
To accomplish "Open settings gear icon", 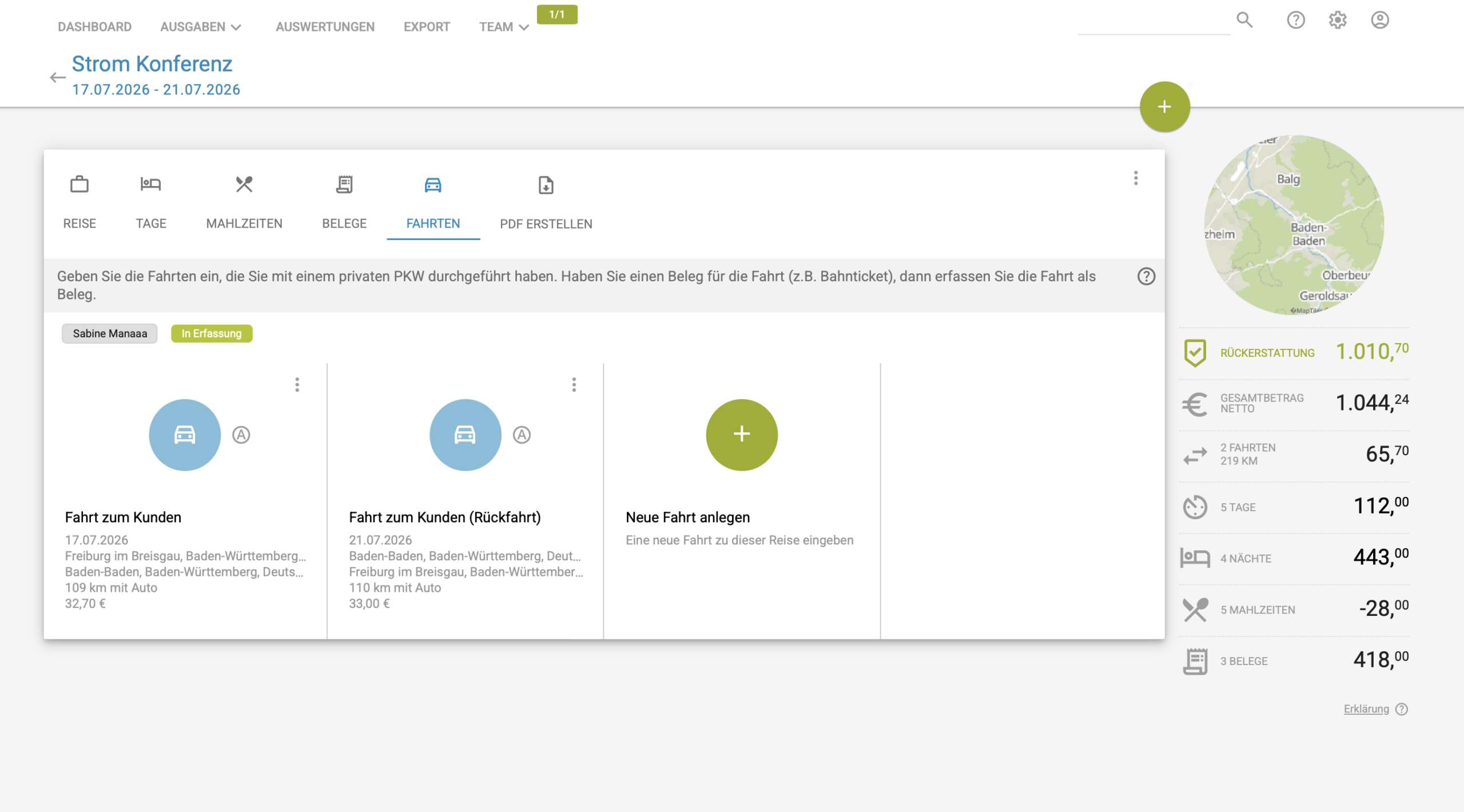I will 1338,21.
